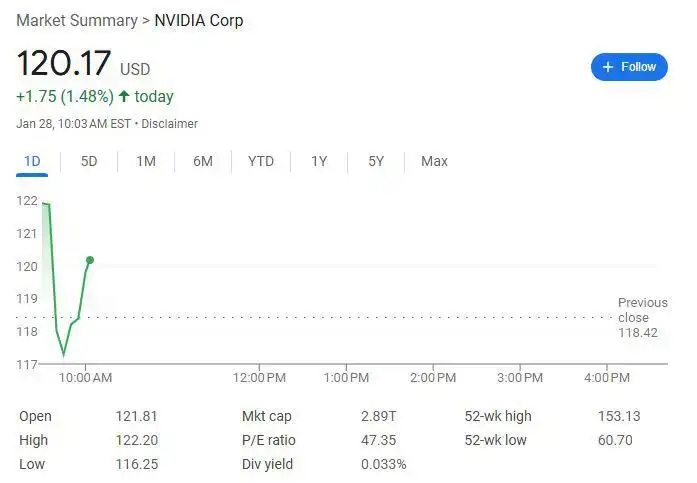Follow the NVIDIA Corp stock

(x=629, y=67)
